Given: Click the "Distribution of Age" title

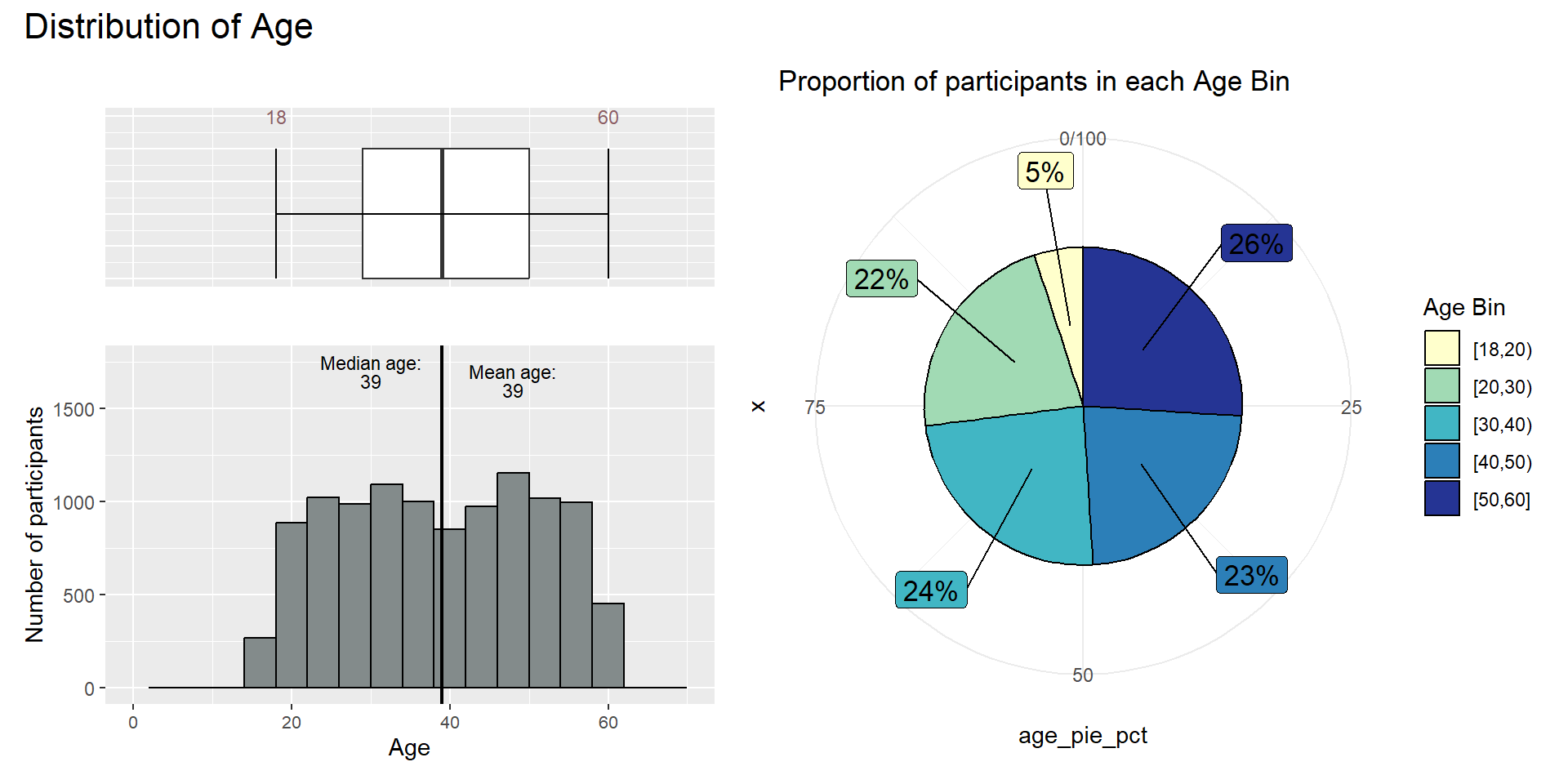Looking at the screenshot, I should tap(168, 26).
